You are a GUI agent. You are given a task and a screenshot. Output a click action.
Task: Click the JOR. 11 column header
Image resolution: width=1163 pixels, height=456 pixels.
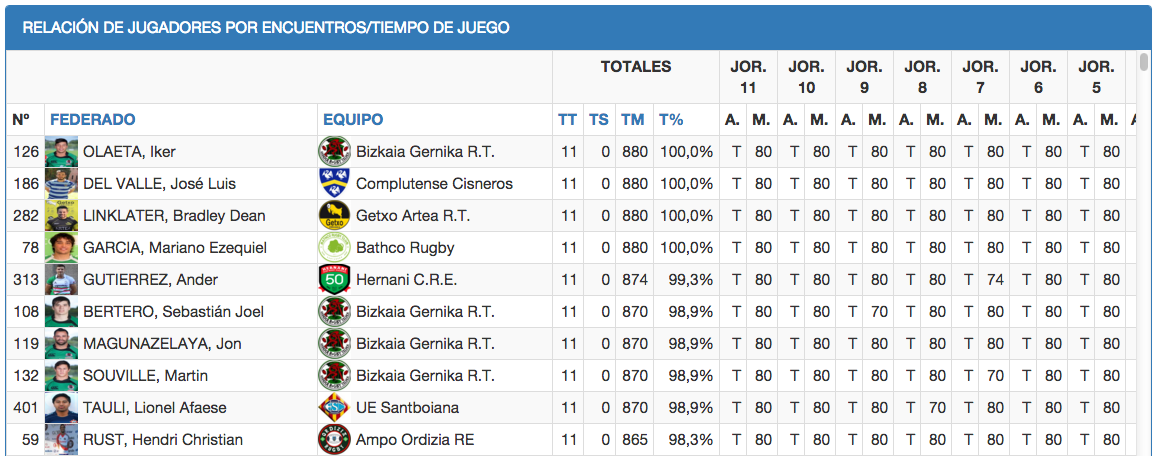748,77
